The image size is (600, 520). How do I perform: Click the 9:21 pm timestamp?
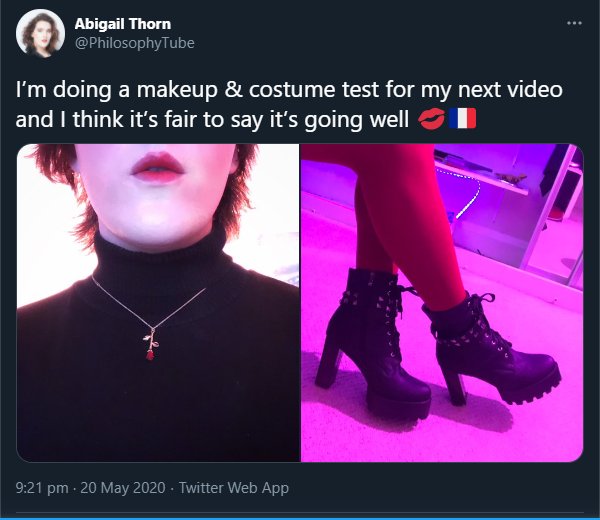click(x=42, y=488)
